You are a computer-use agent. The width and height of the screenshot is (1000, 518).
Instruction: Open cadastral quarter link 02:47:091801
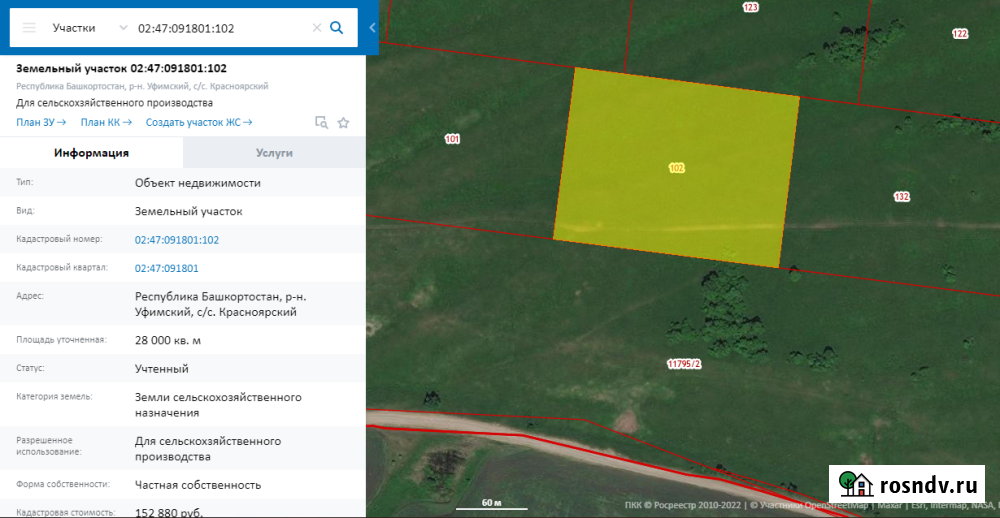[x=166, y=268]
